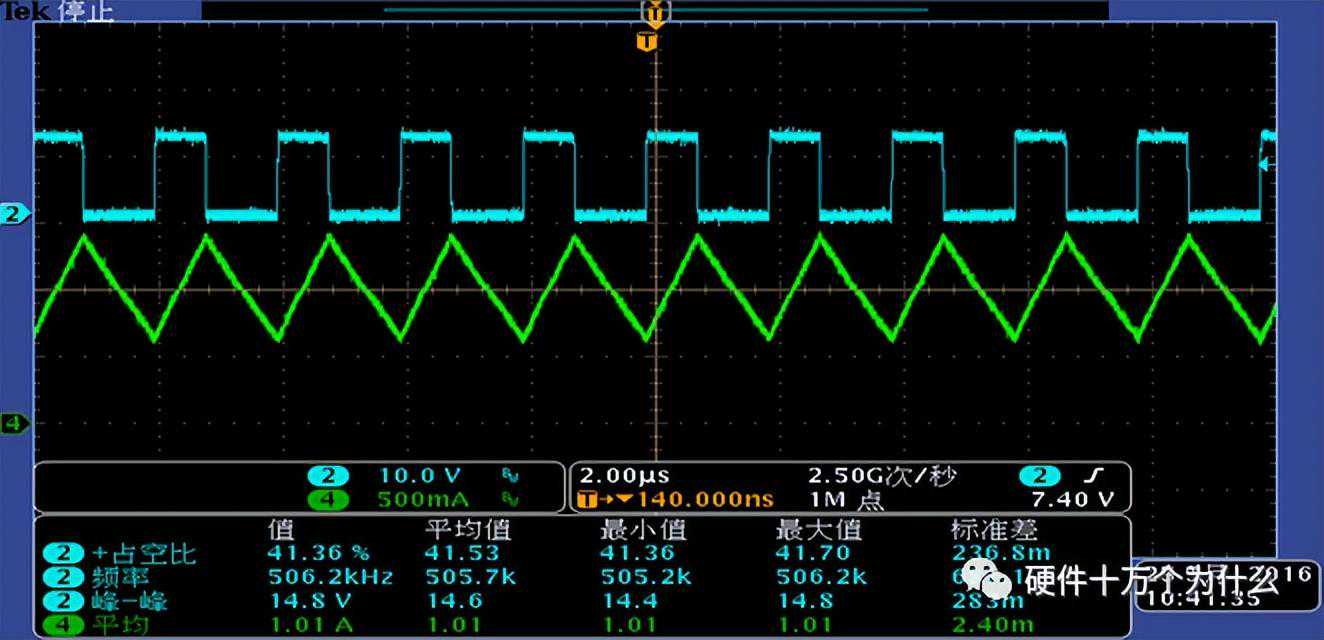Click the 停止 acquisition status label
Viewport: 1324px width, 640px height.
[86, 11]
